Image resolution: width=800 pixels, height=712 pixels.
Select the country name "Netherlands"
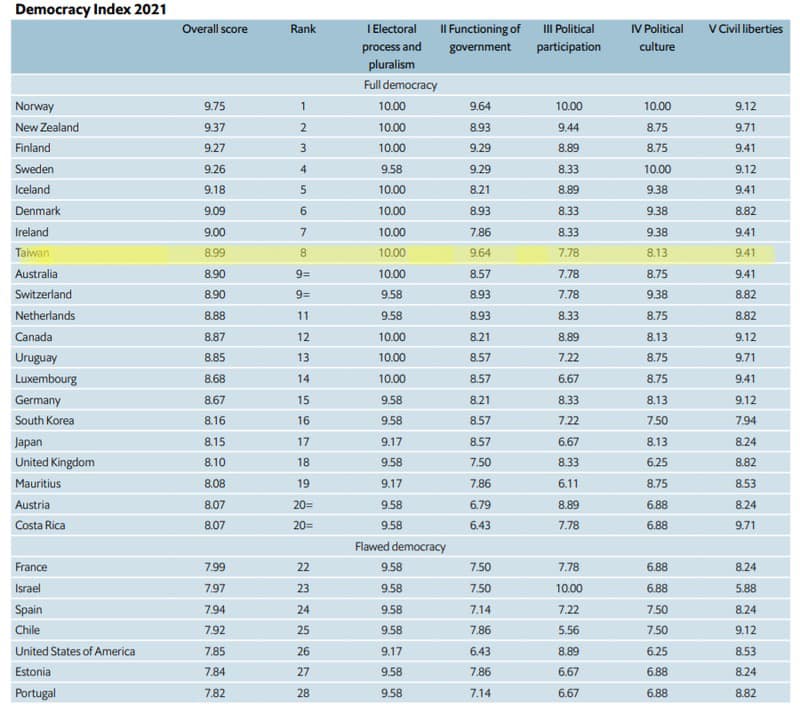(45, 316)
